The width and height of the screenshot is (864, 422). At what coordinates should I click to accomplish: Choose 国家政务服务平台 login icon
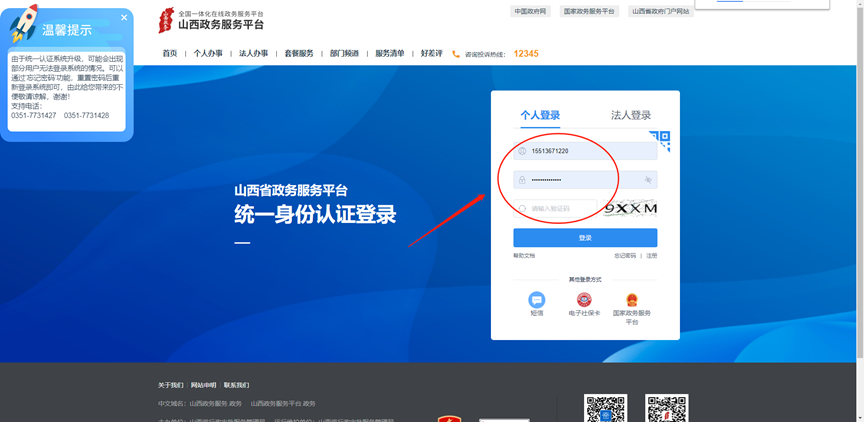(x=631, y=300)
